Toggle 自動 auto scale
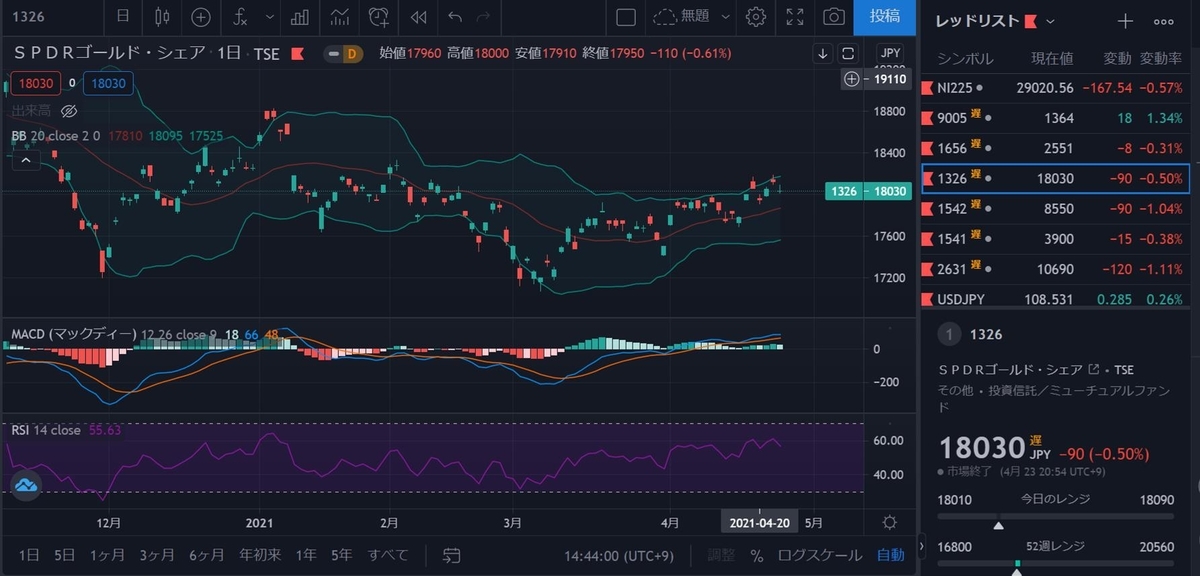The height and width of the screenshot is (576, 1200). [x=891, y=555]
